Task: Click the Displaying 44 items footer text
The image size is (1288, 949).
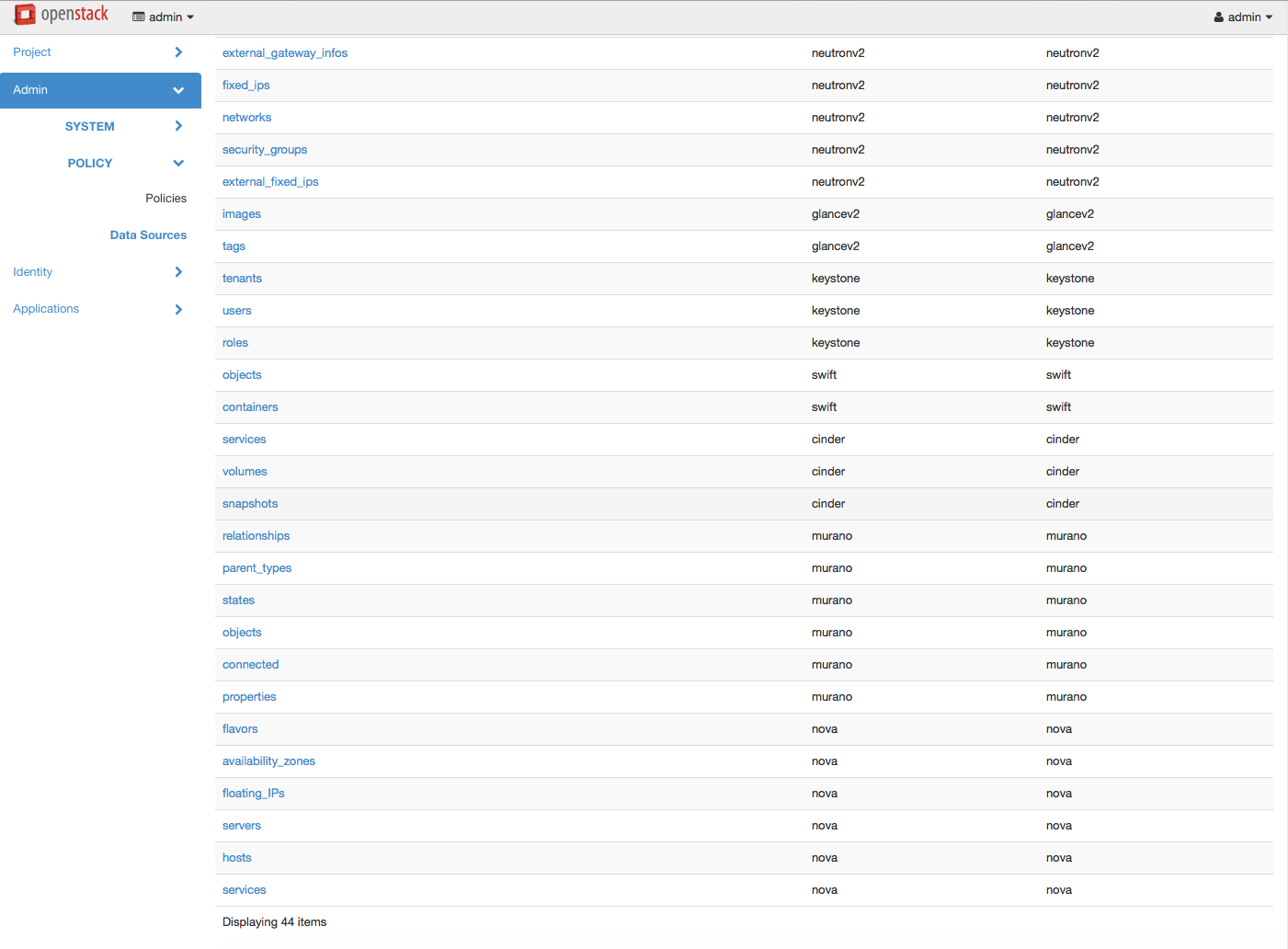Action: 274,922
